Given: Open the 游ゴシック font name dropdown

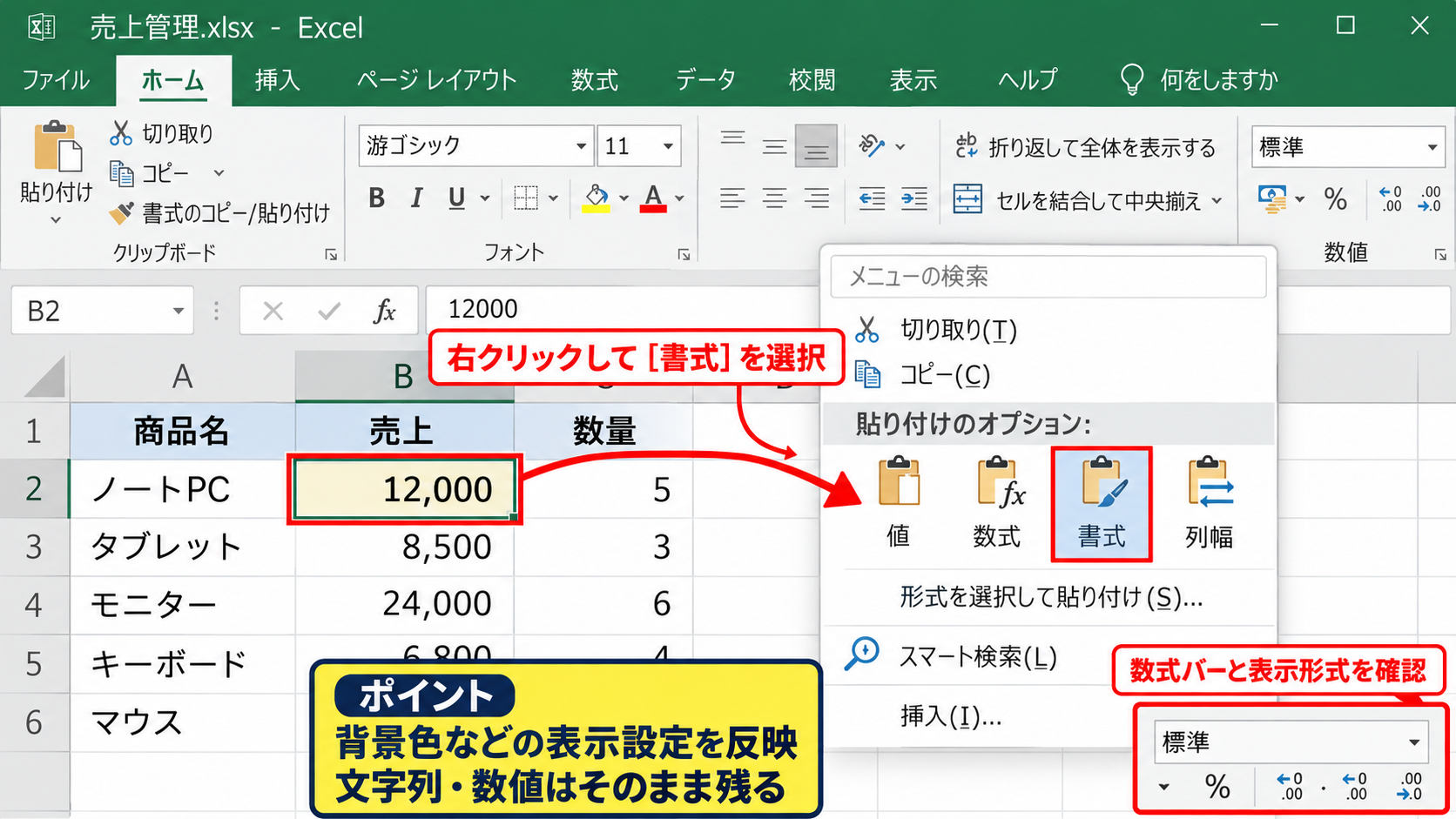Looking at the screenshot, I should 580,146.
